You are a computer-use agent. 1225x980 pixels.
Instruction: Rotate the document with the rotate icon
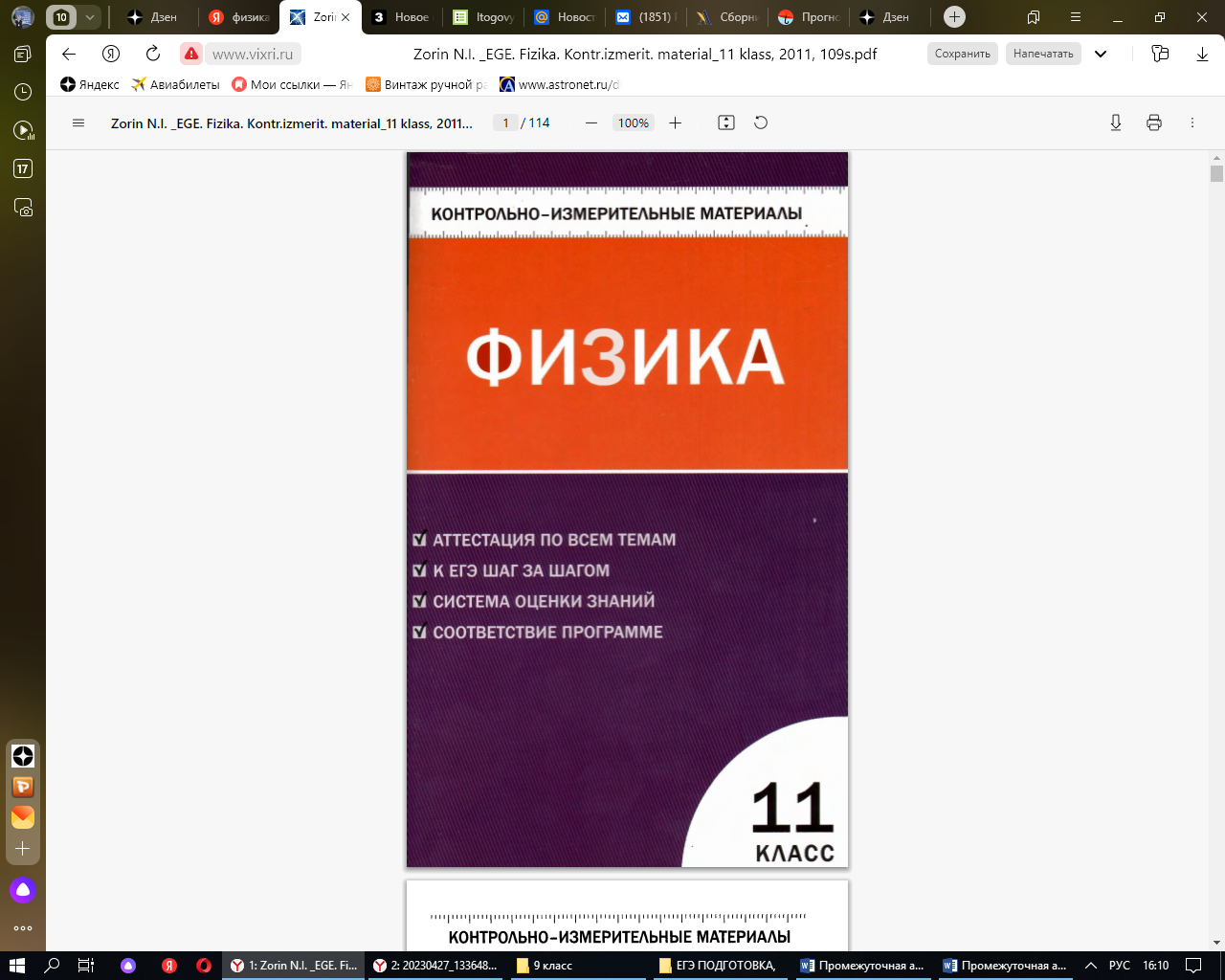tap(761, 122)
